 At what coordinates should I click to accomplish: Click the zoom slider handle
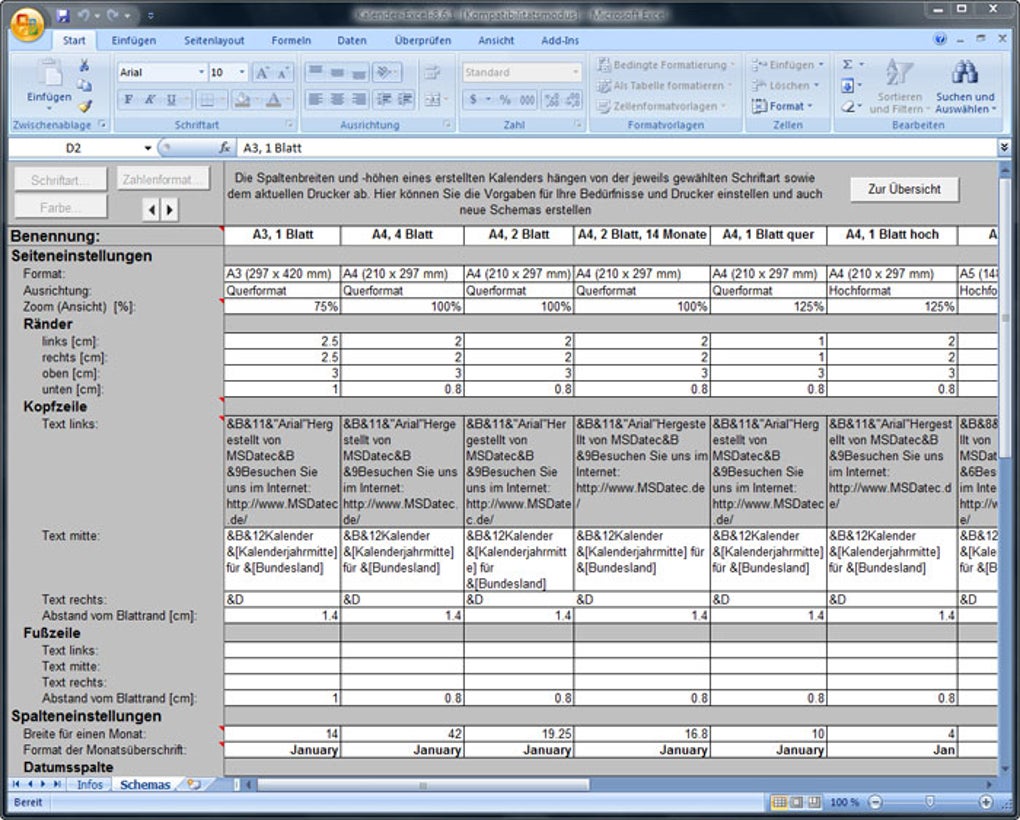click(x=930, y=802)
